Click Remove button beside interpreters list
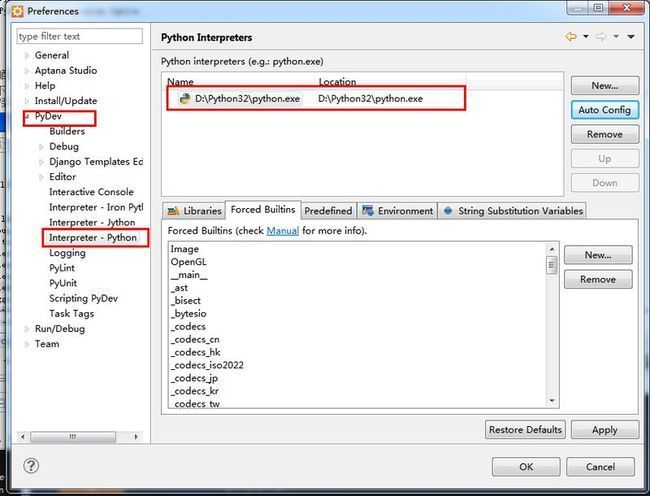The image size is (650, 496). pyautogui.click(x=605, y=134)
